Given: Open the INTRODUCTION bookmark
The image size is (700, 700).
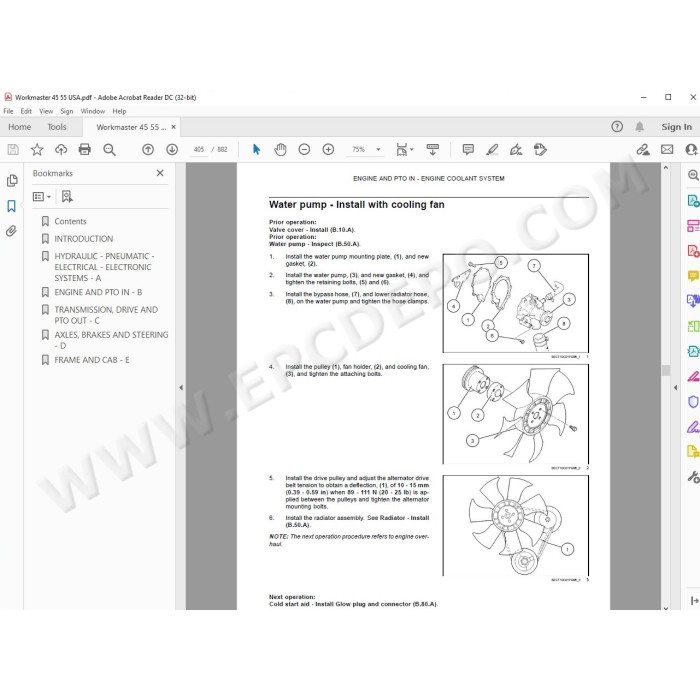Looking at the screenshot, I should pyautogui.click(x=83, y=239).
